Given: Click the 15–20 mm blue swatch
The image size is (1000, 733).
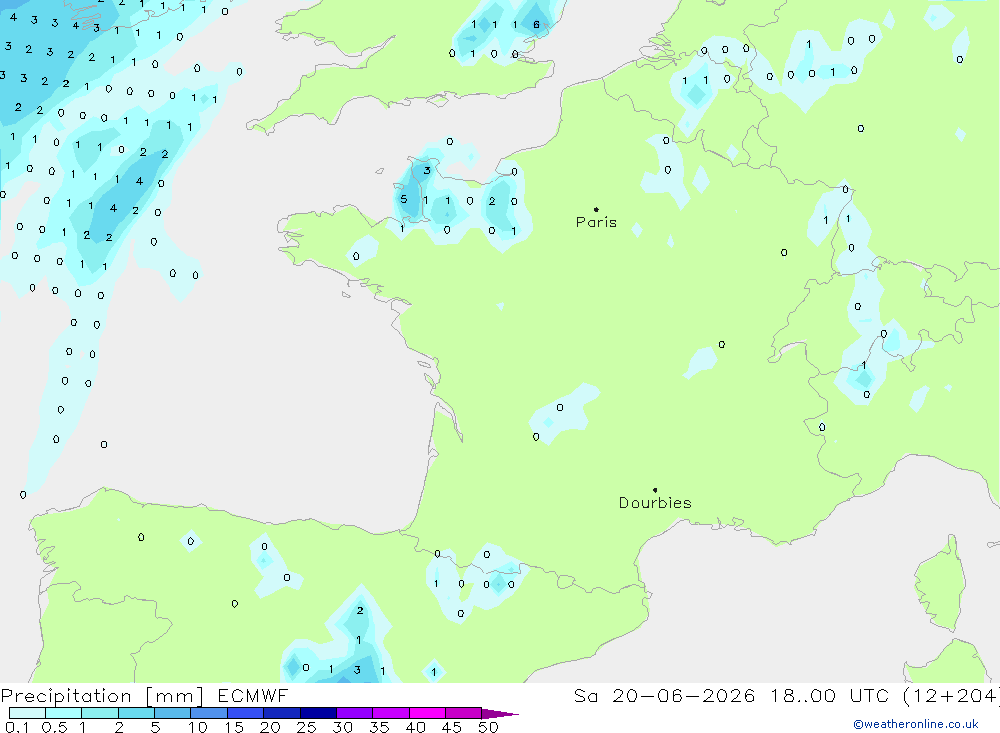Looking at the screenshot, I should tap(245, 713).
